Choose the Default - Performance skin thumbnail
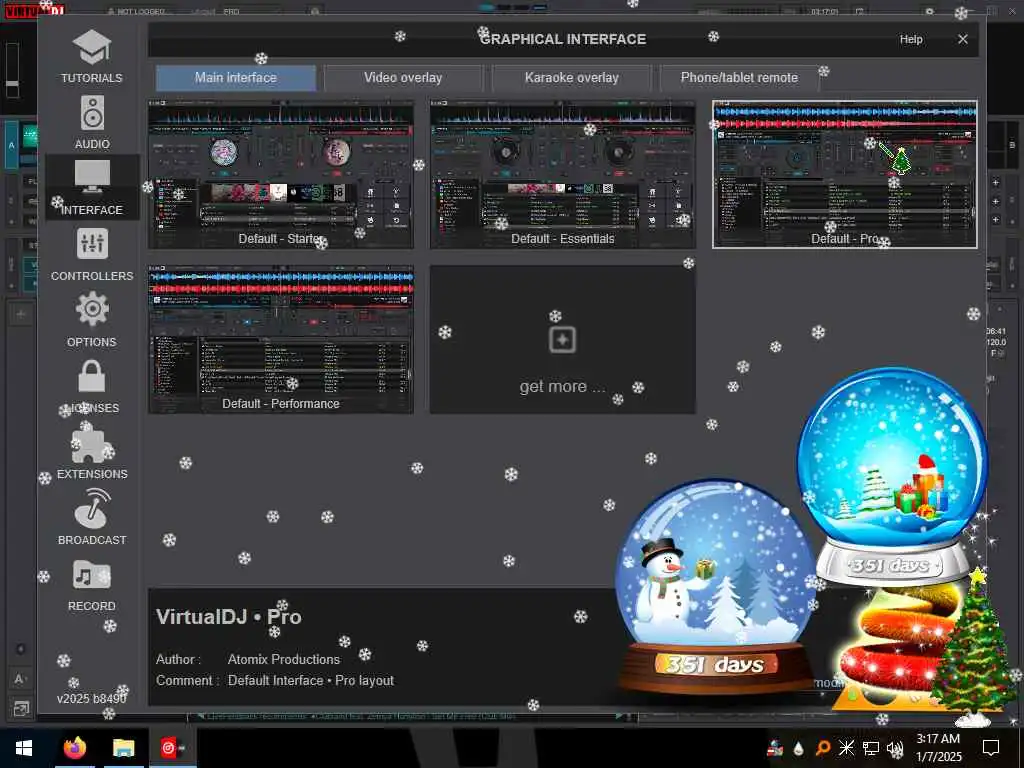1024x768 pixels. [281, 340]
